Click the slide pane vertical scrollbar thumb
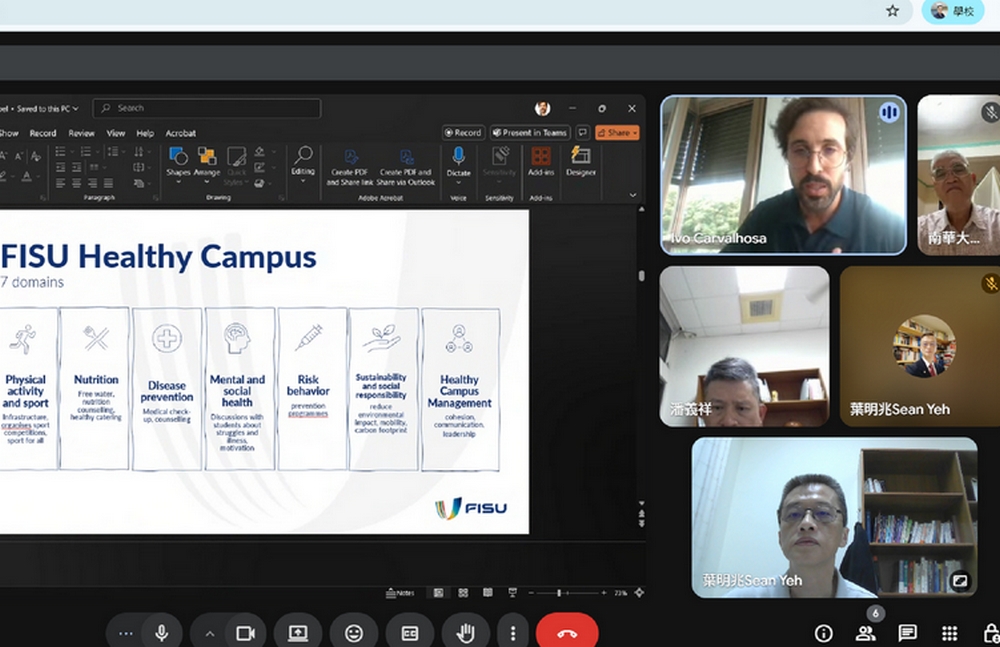 [641, 276]
